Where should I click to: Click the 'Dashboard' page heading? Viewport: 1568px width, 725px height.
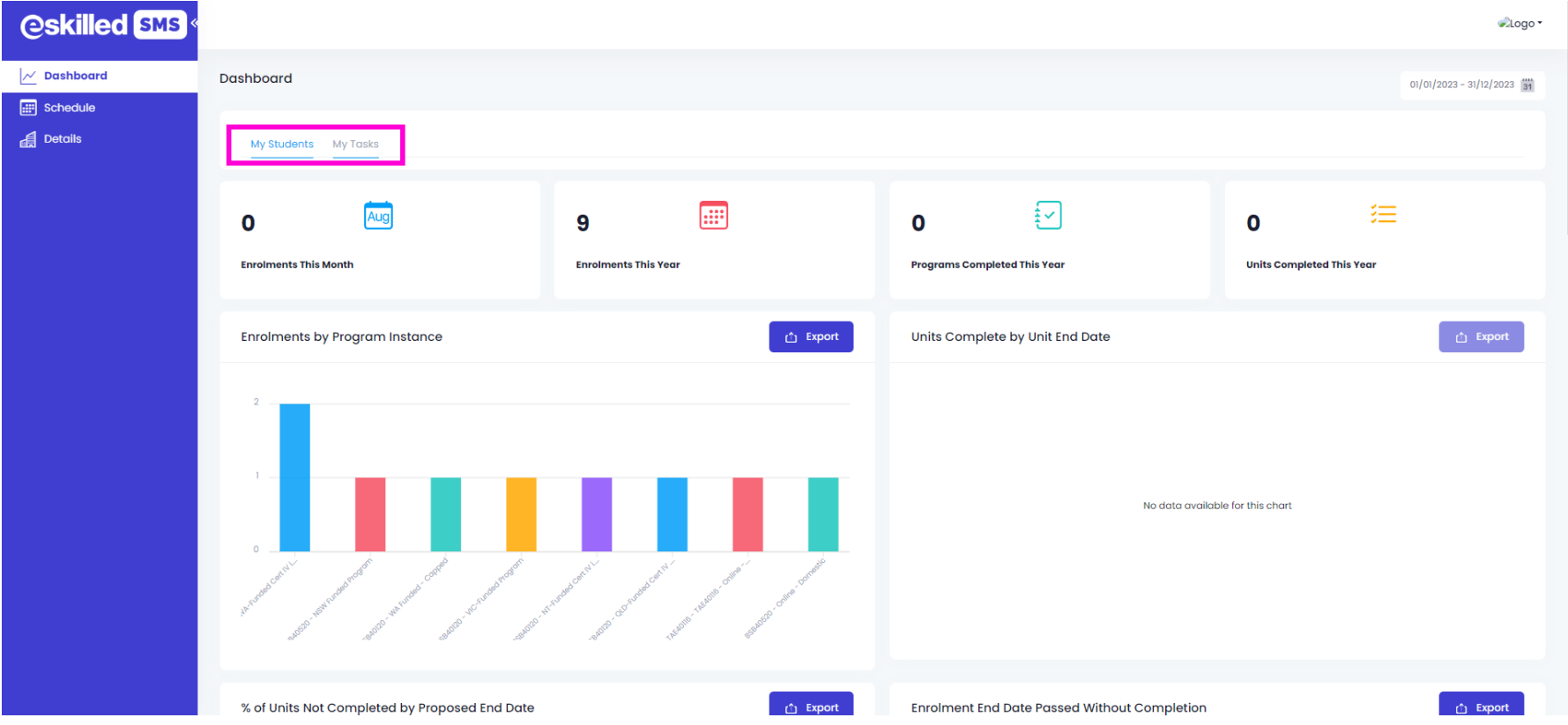[256, 78]
